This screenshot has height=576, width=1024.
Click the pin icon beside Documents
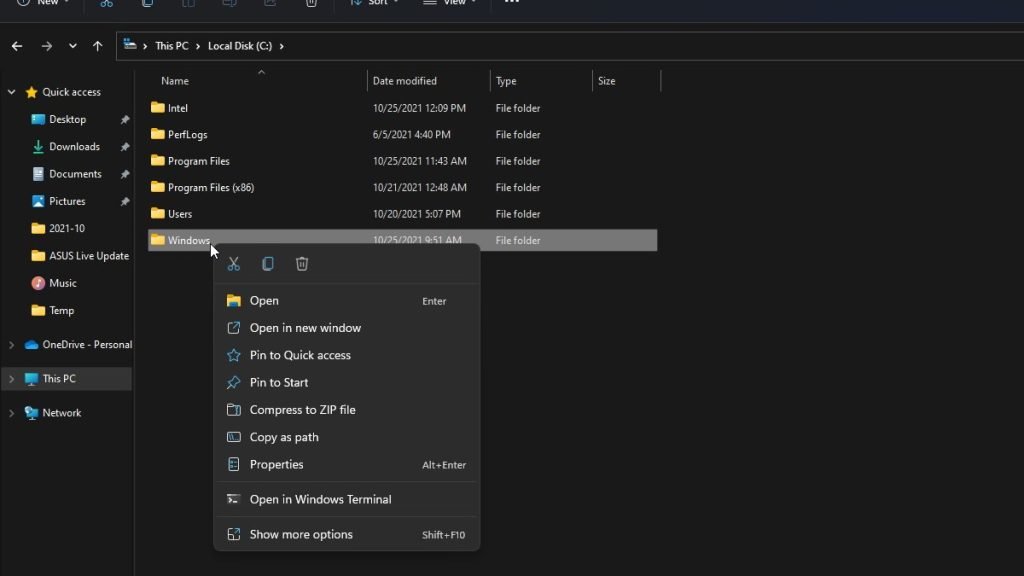point(125,174)
